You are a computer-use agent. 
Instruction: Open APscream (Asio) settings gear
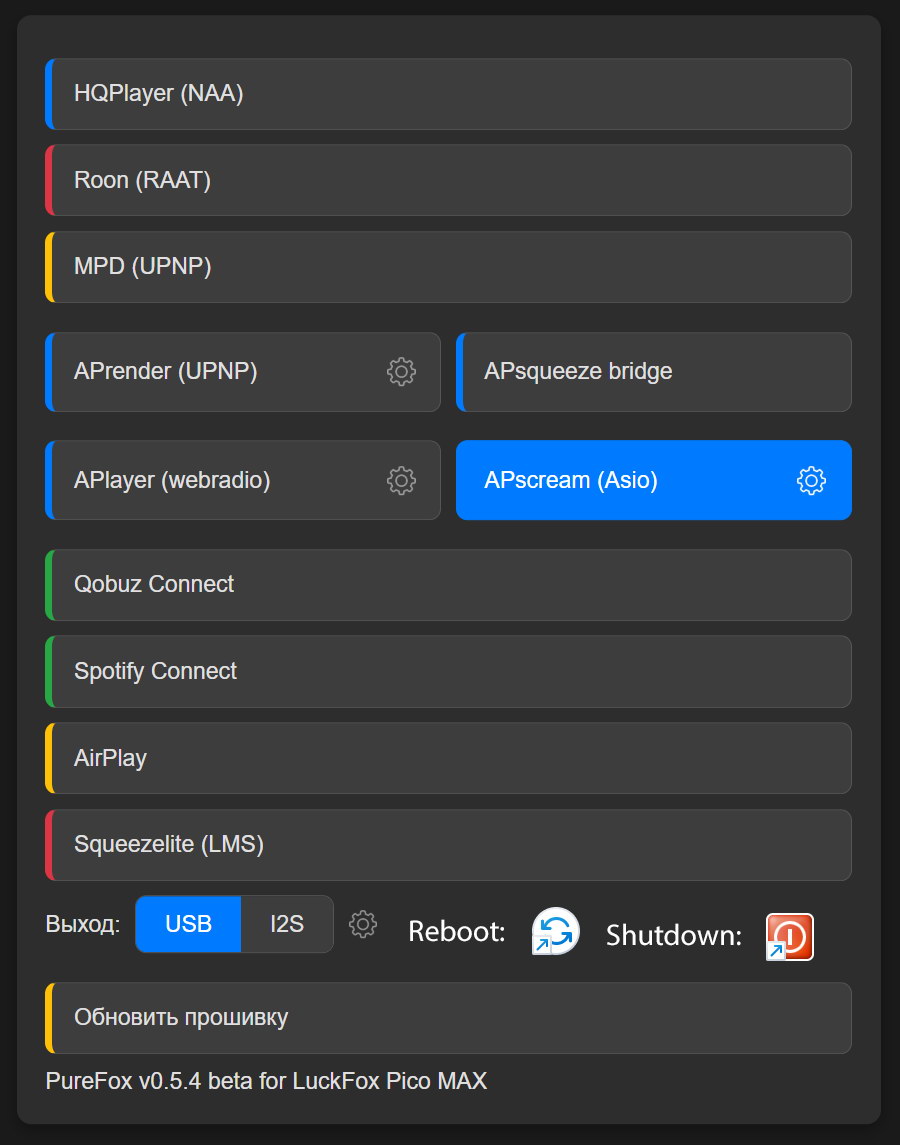[811, 481]
